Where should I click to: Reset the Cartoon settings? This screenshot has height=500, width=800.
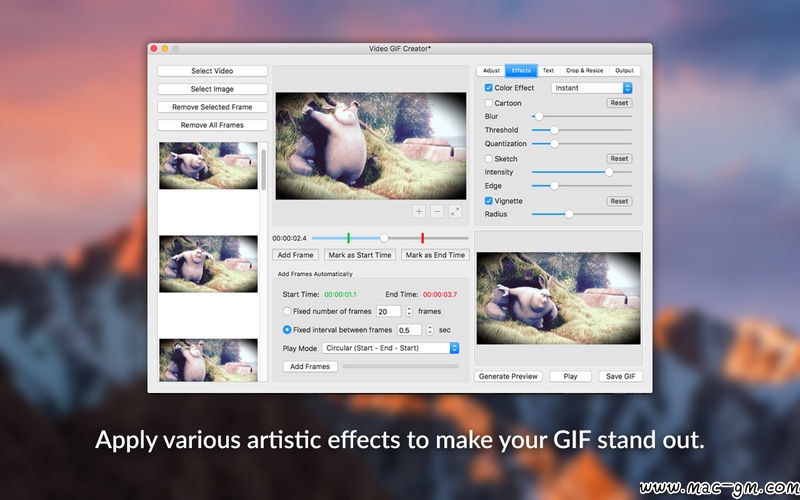[x=619, y=103]
